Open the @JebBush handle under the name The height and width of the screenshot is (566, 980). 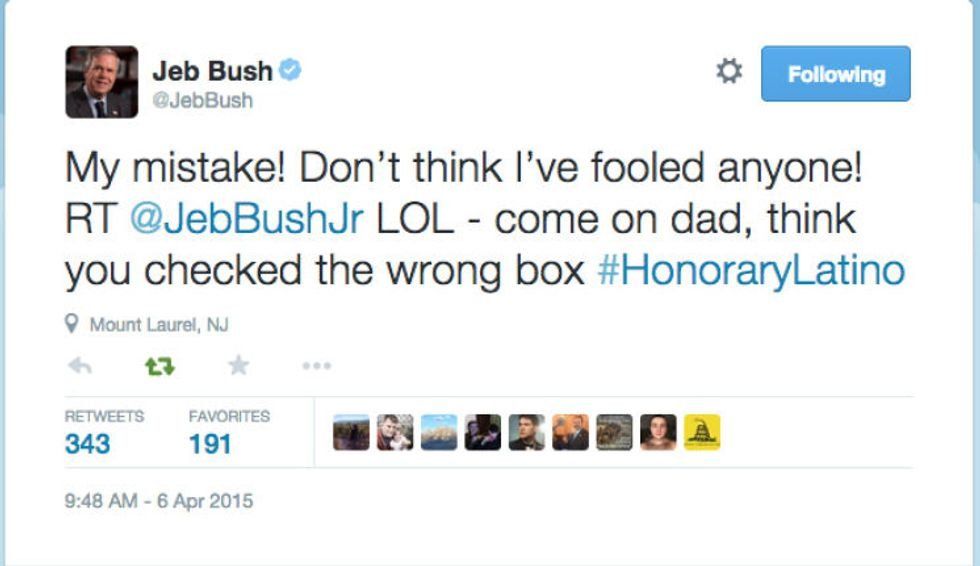click(202, 100)
